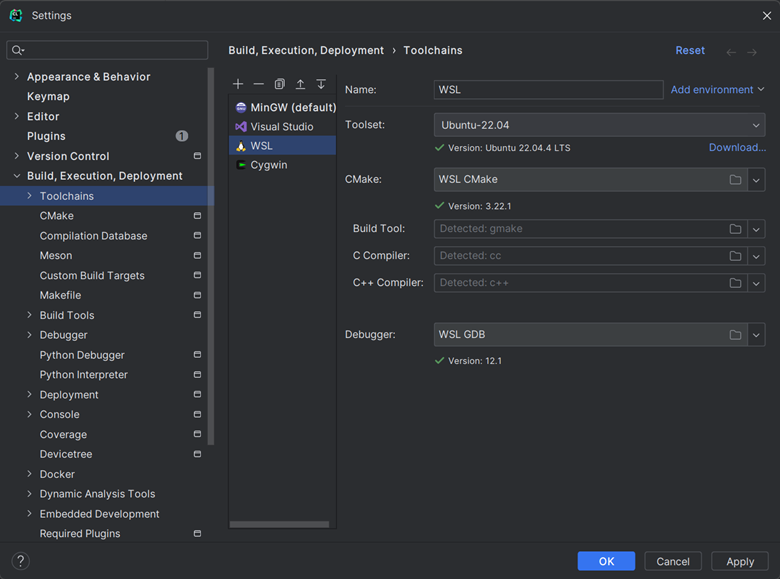Click the settings tree vertical scrollbar

[211, 256]
